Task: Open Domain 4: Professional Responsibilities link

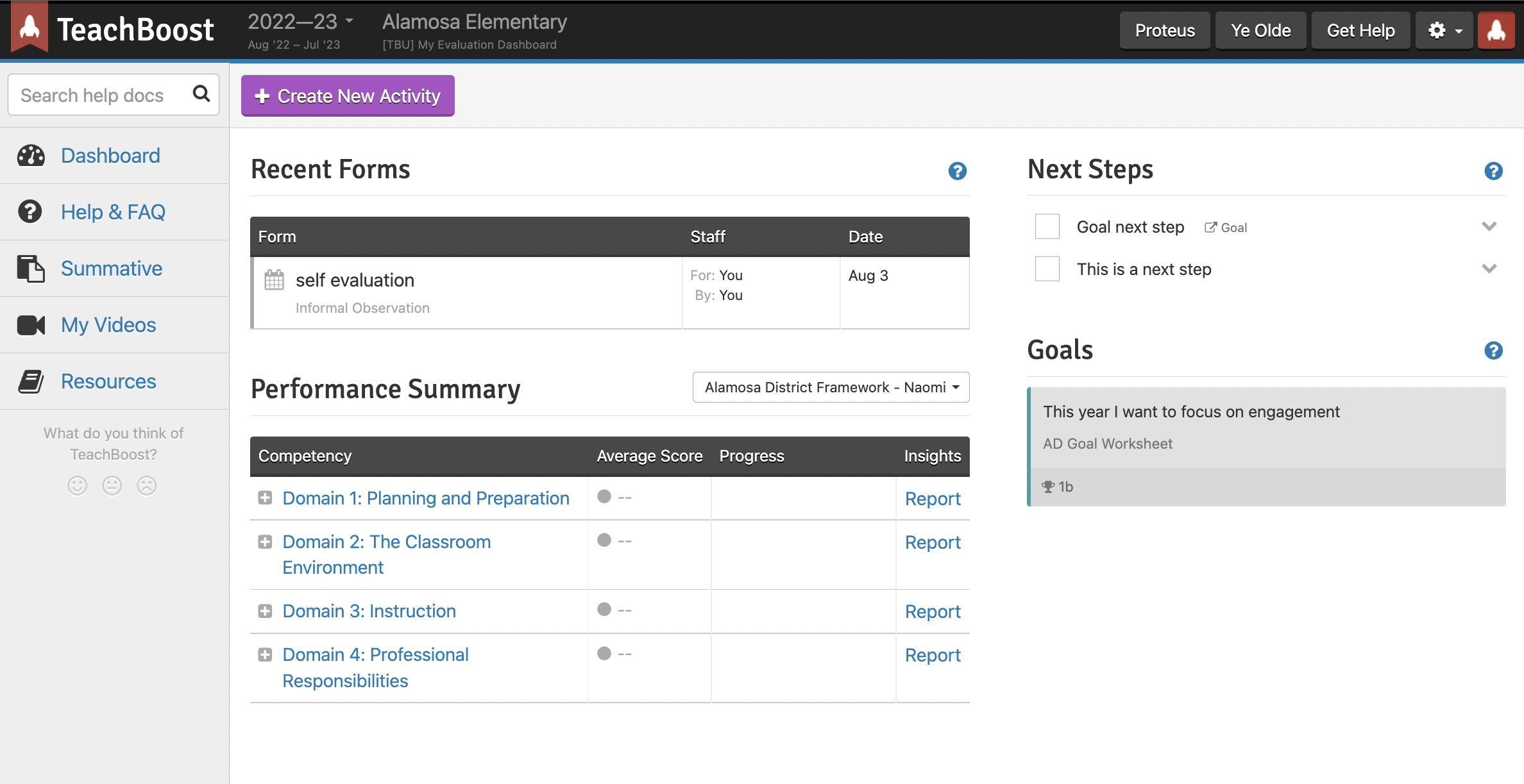Action: (376, 667)
